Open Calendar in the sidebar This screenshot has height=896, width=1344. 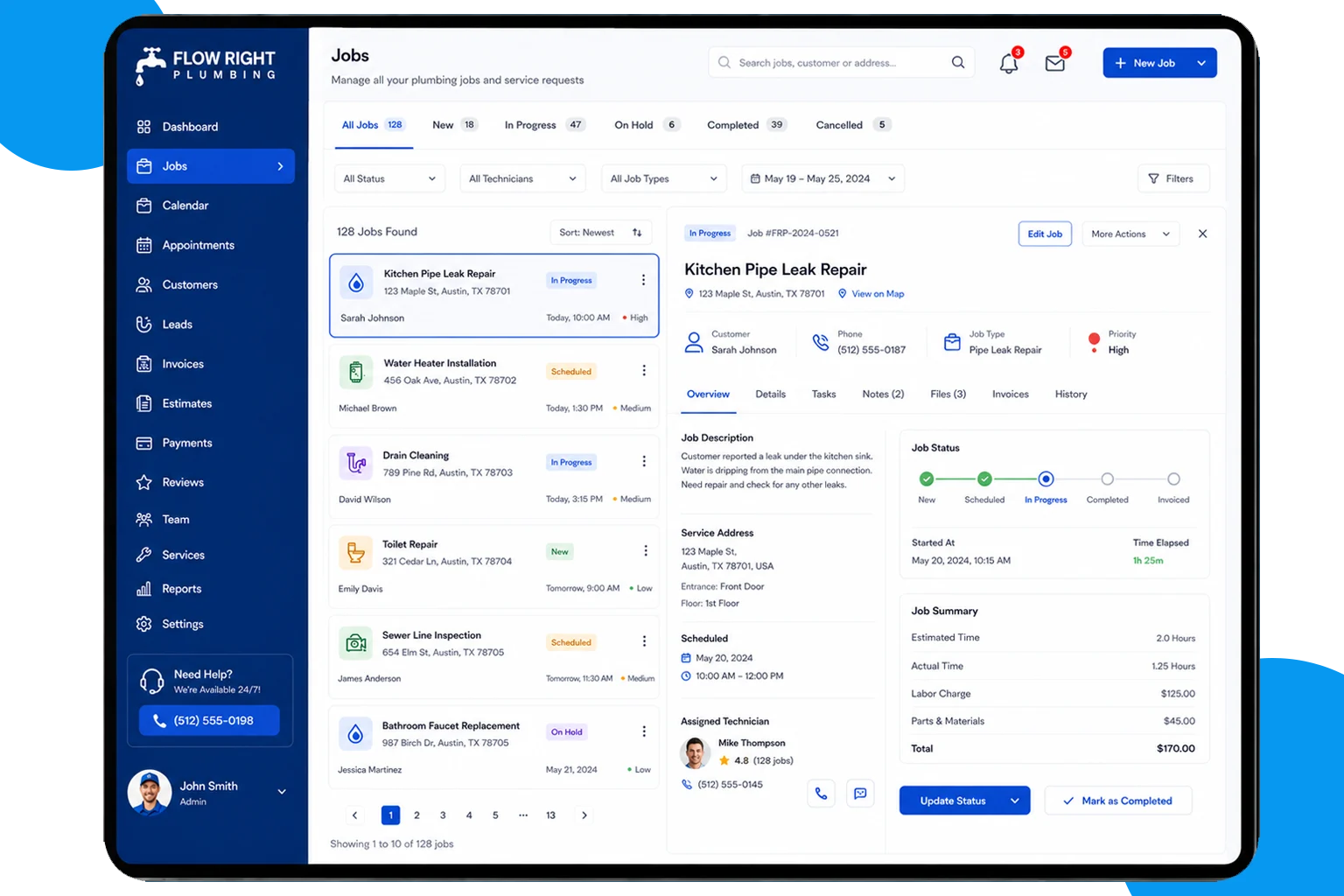click(x=211, y=206)
